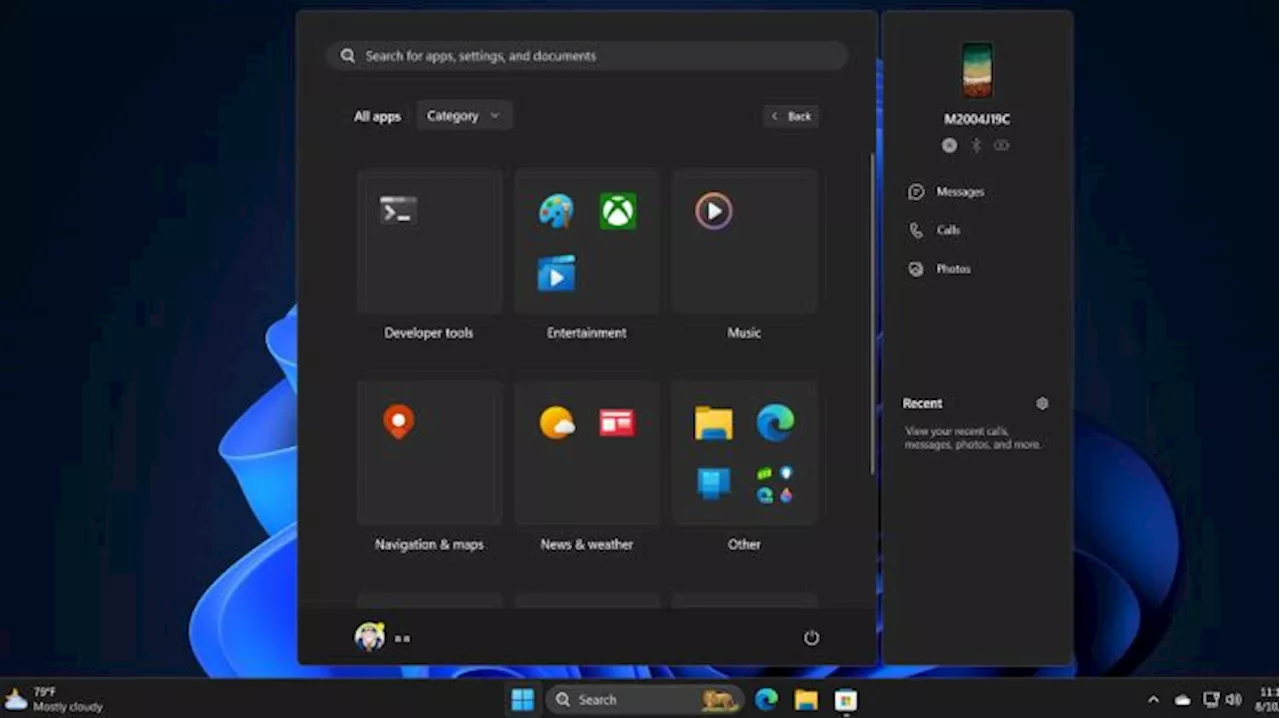Click the Start menu vertical scrollbar
This screenshot has height=718, width=1280.
(x=872, y=313)
